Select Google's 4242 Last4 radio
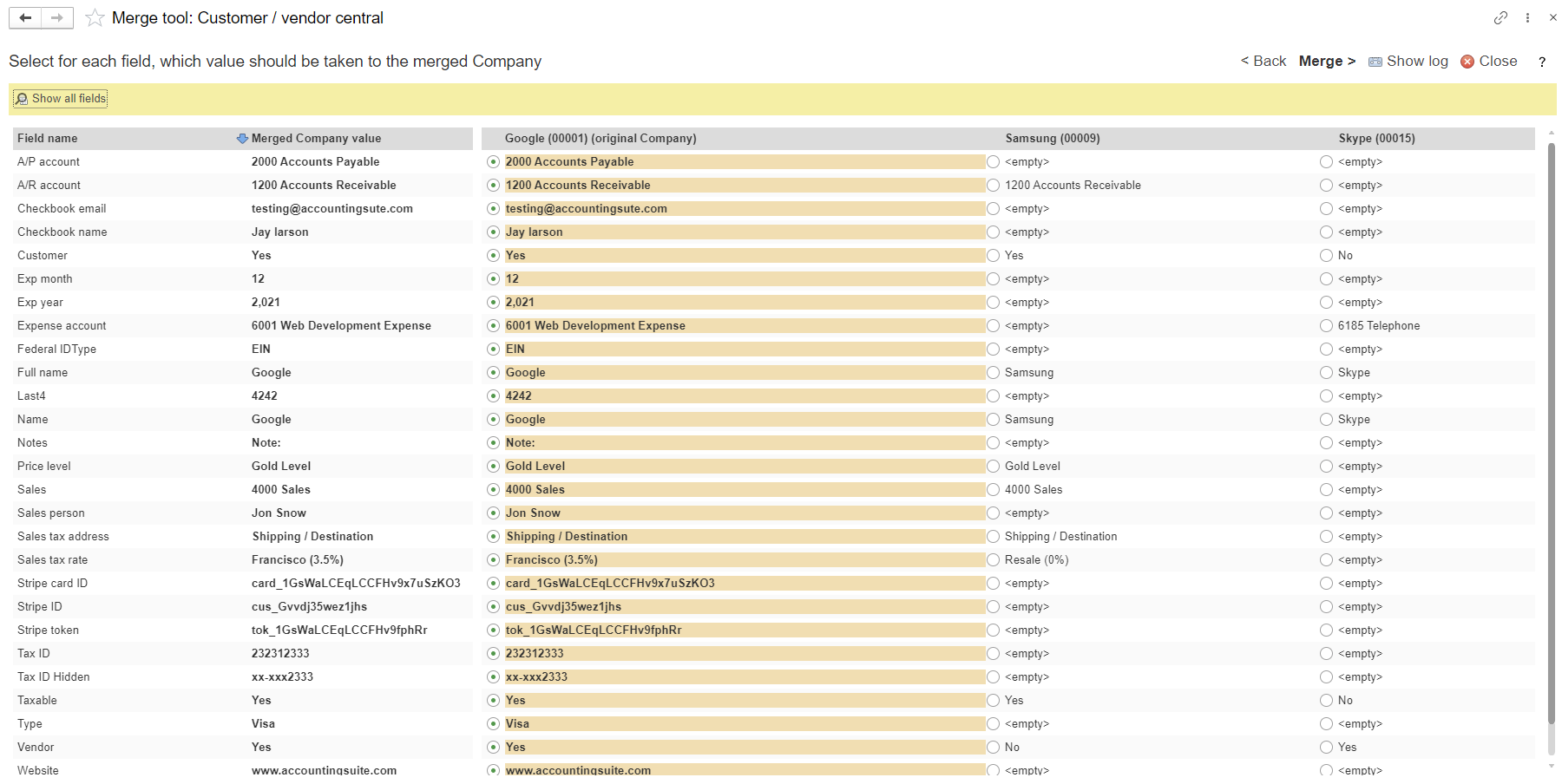1562x784 pixels. (x=493, y=396)
